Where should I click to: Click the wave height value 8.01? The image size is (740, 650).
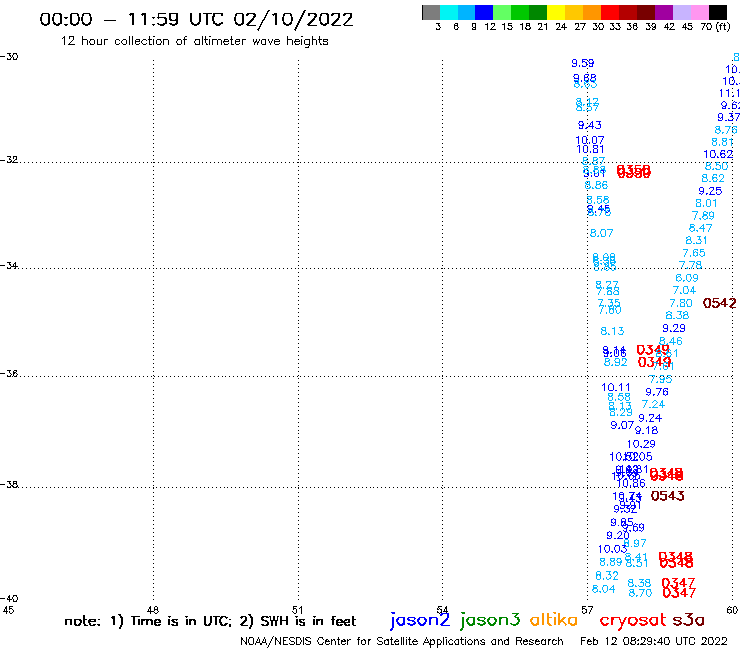click(x=706, y=203)
